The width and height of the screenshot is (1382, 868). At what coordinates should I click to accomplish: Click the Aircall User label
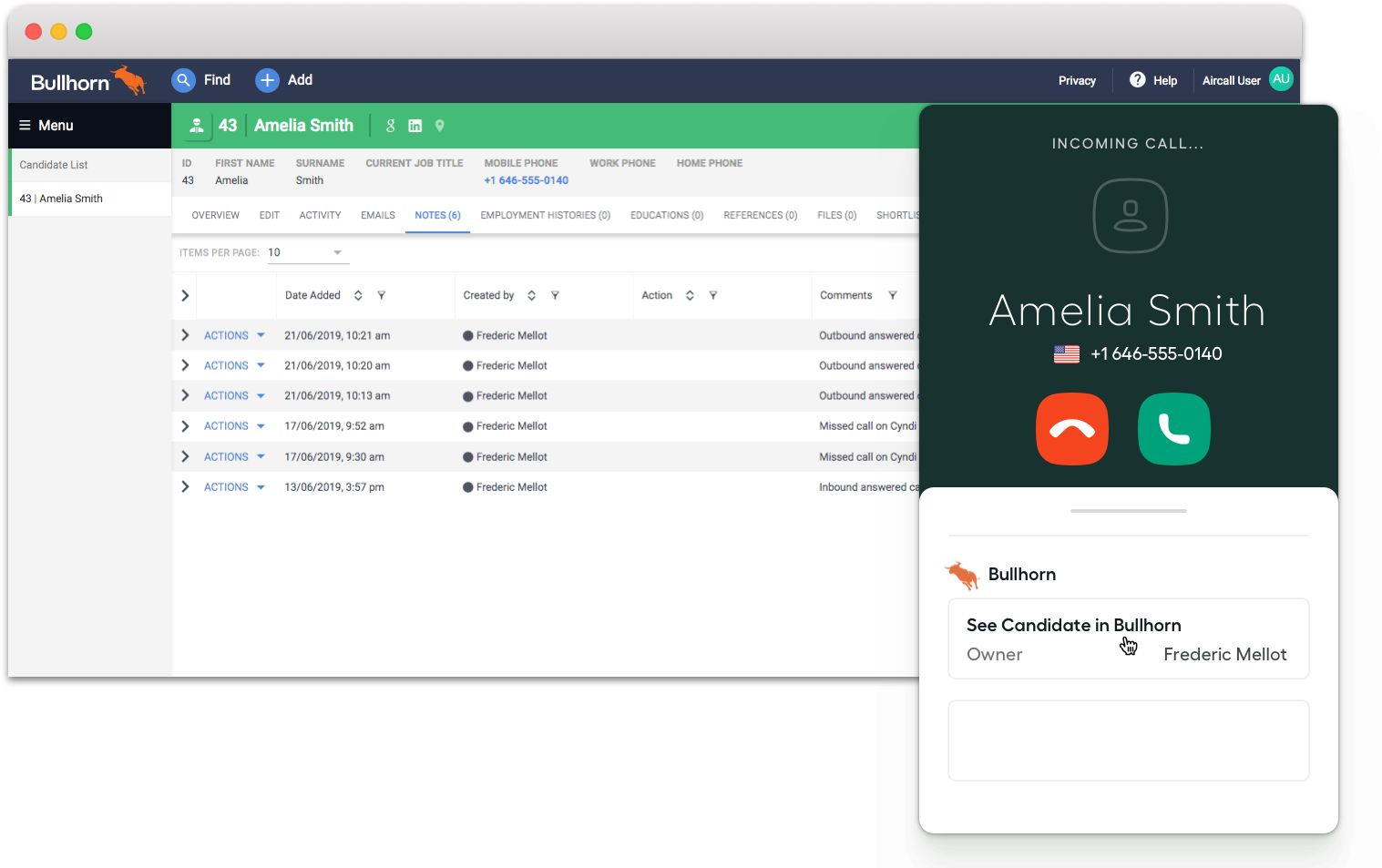1231,81
